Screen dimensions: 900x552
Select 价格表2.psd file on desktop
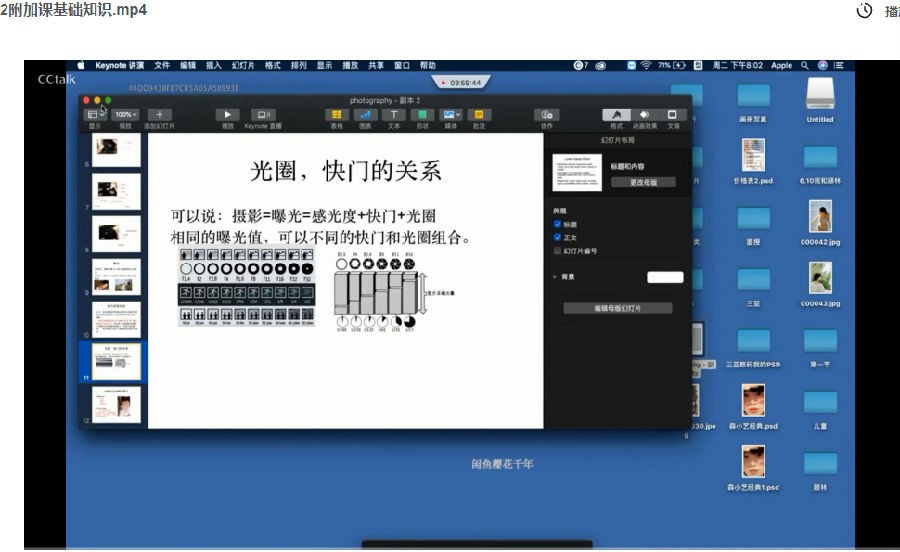pyautogui.click(x=753, y=156)
